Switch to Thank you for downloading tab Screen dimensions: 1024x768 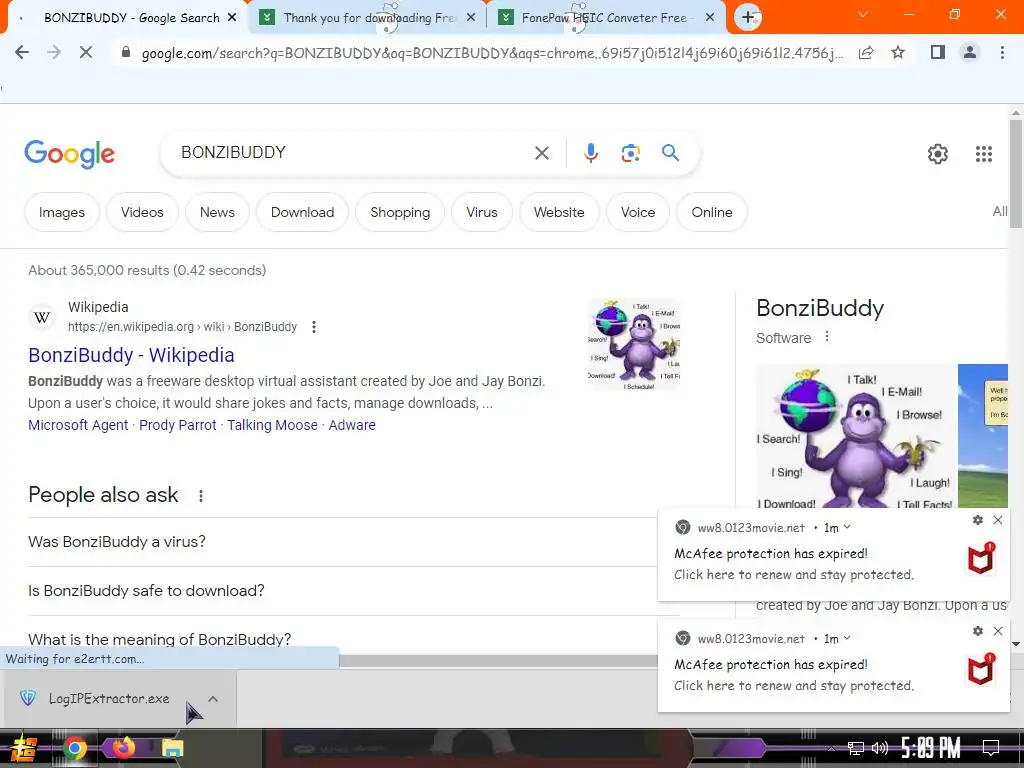click(x=368, y=18)
